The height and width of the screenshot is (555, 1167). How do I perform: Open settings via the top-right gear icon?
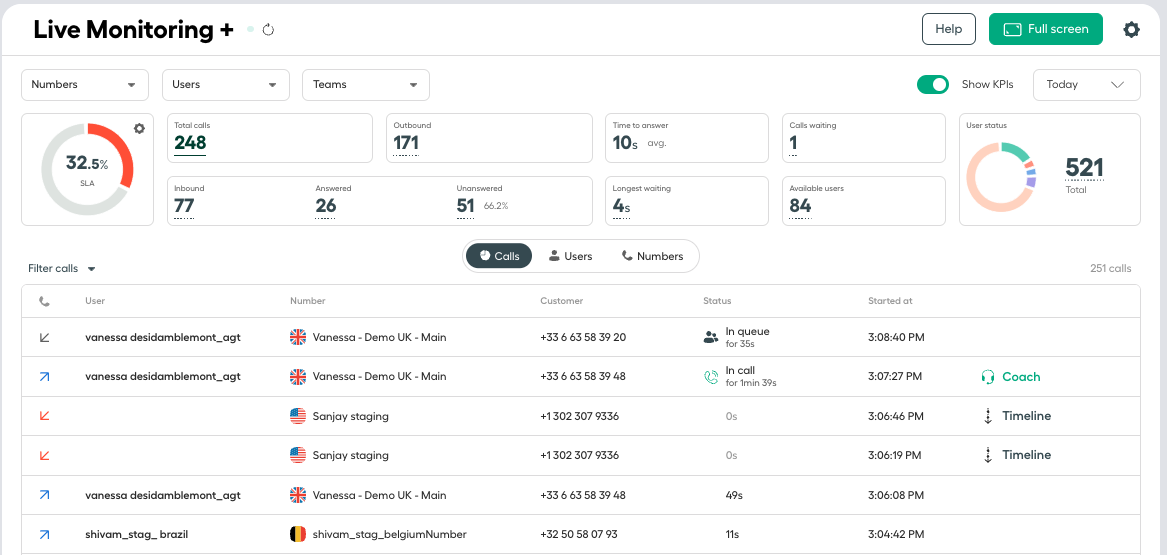coord(1131,30)
